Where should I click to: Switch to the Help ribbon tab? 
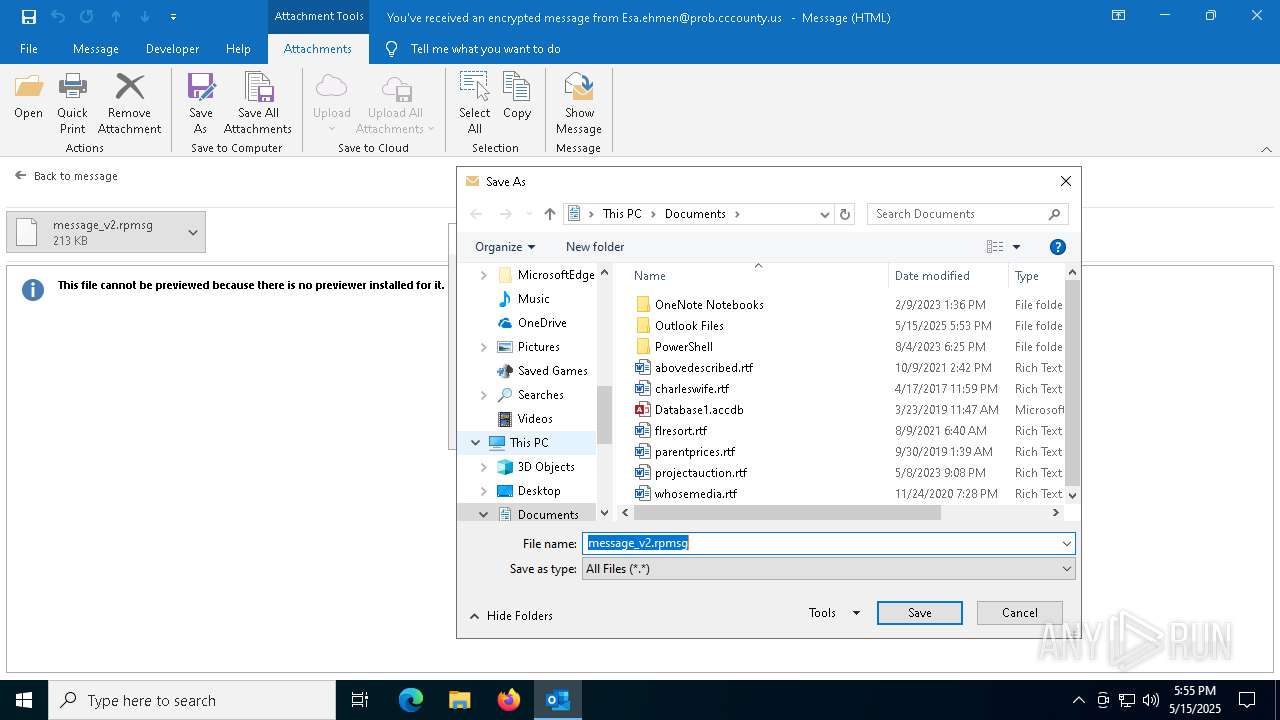coord(238,49)
